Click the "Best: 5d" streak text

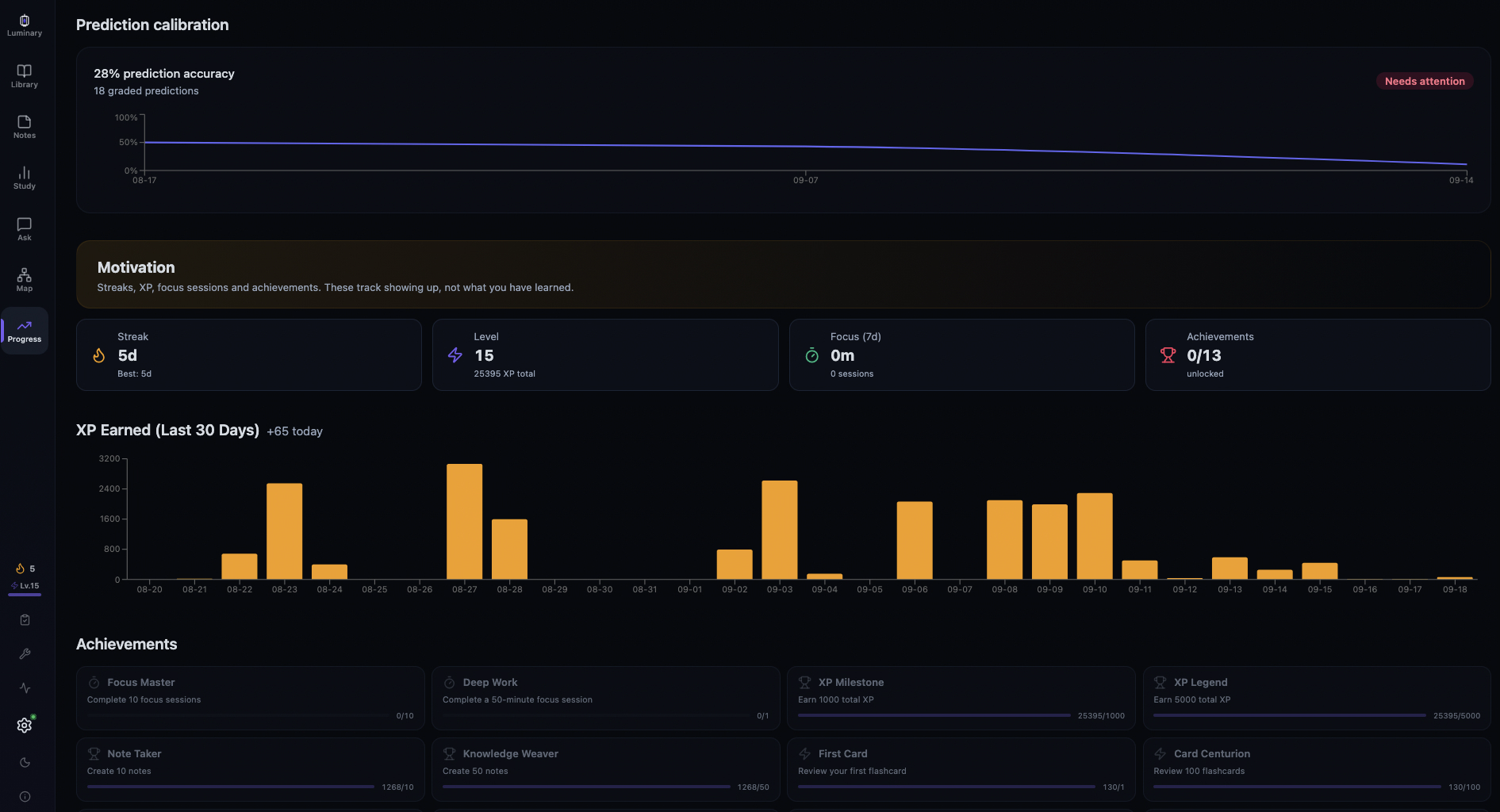click(134, 374)
